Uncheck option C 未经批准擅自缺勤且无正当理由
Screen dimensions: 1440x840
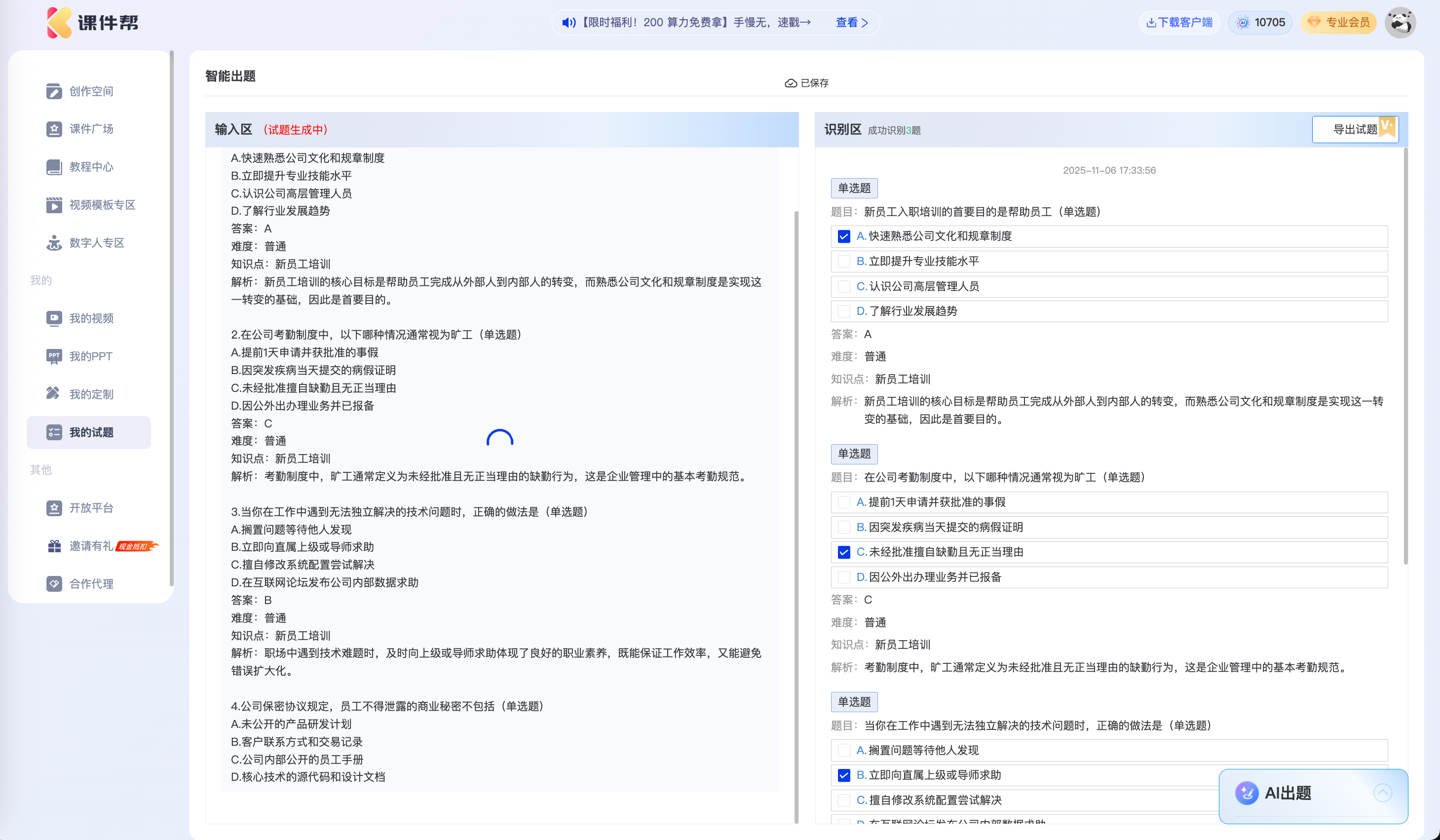[843, 552]
